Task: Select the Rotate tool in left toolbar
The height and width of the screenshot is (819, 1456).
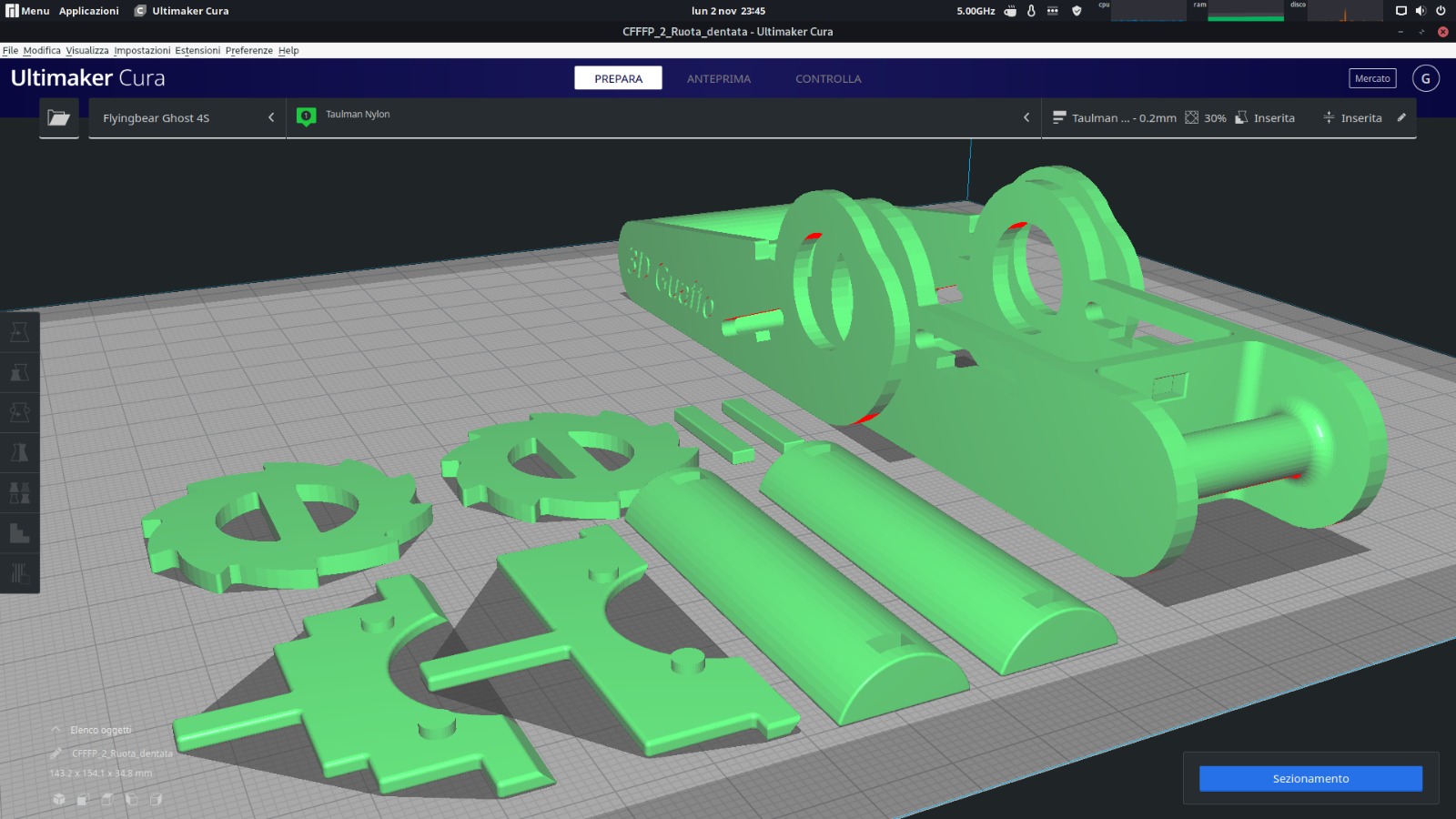Action: pyautogui.click(x=19, y=412)
